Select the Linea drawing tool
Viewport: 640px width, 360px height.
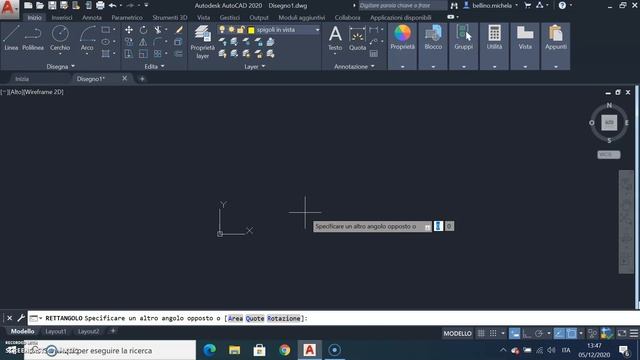(x=11, y=38)
